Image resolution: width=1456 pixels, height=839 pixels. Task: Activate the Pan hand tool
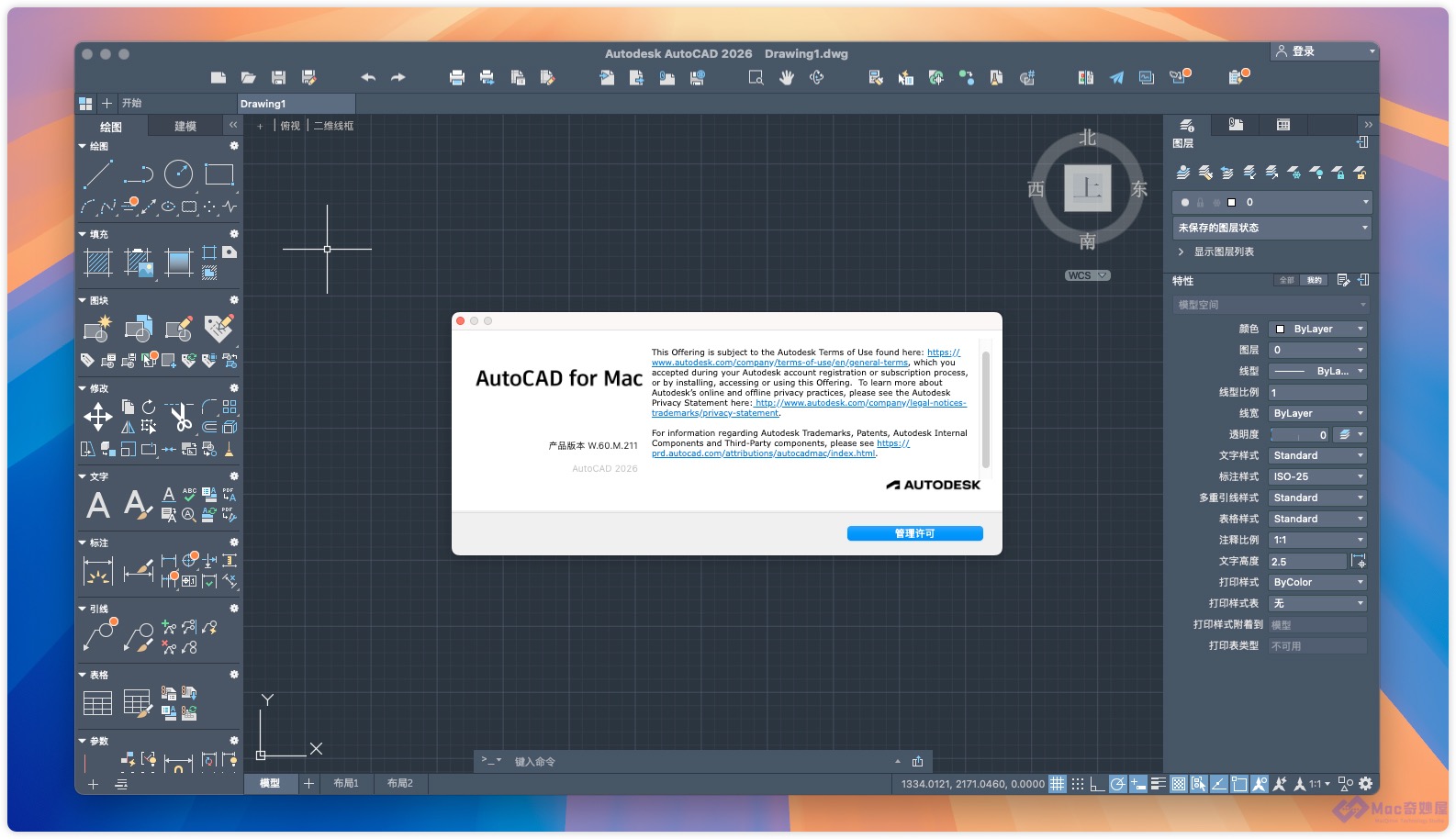(786, 77)
